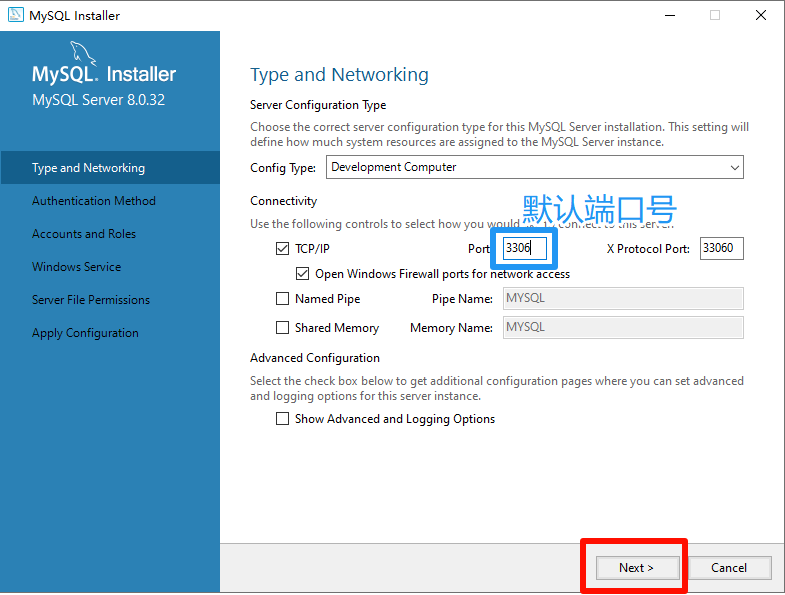Click the Type and Networking heading
Image resolution: width=785 pixels, height=595 pixels.
point(339,75)
